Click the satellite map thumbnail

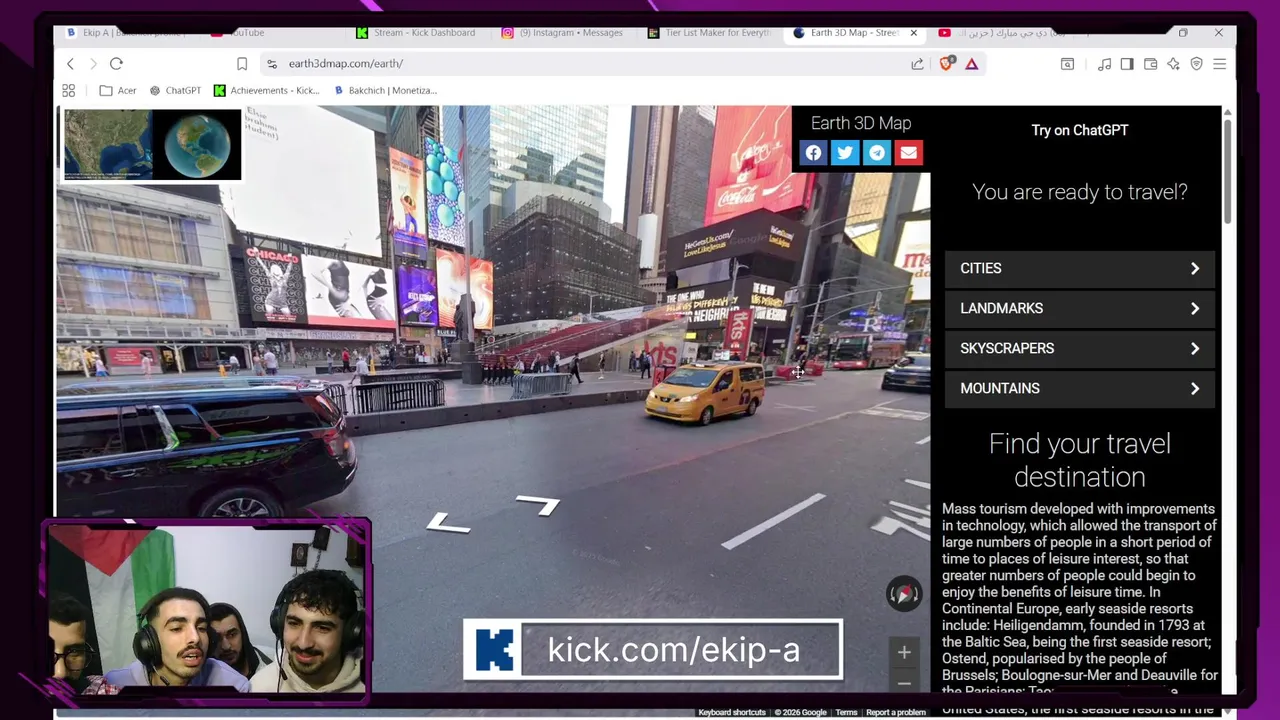[108, 145]
